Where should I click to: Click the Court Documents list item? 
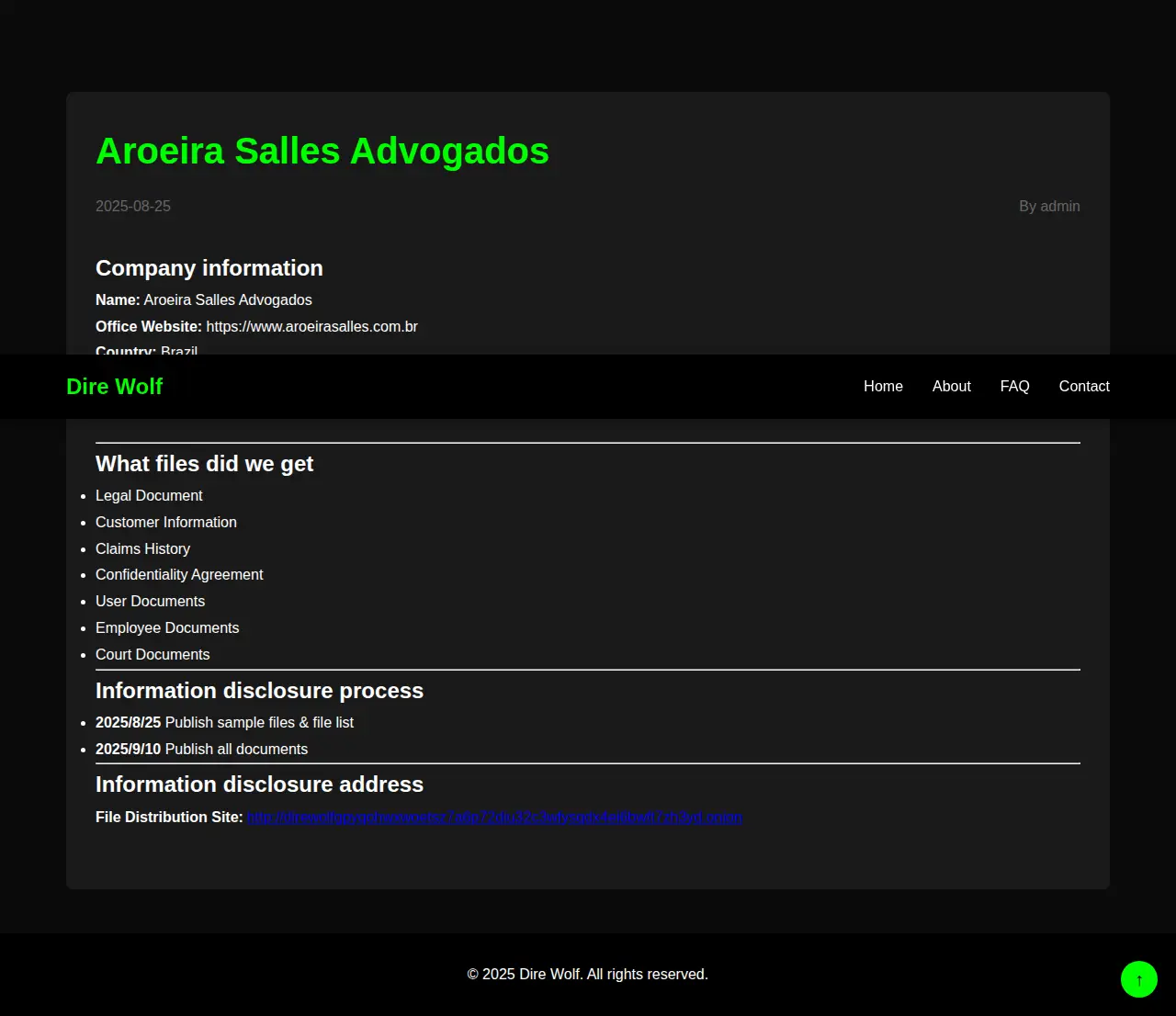[x=153, y=655]
